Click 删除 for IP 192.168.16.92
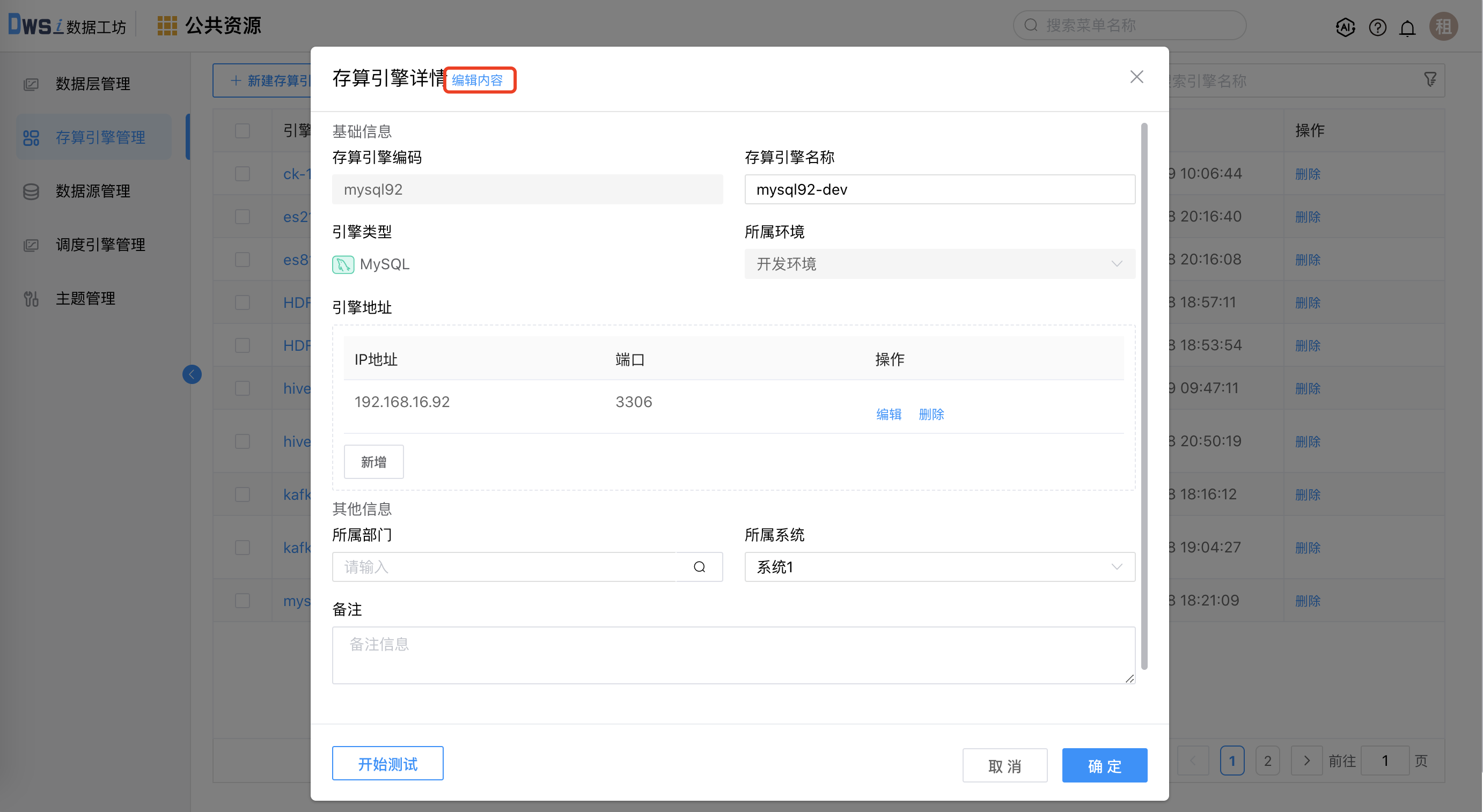Screen dimensions: 1483x812 pyautogui.click(x=931, y=414)
